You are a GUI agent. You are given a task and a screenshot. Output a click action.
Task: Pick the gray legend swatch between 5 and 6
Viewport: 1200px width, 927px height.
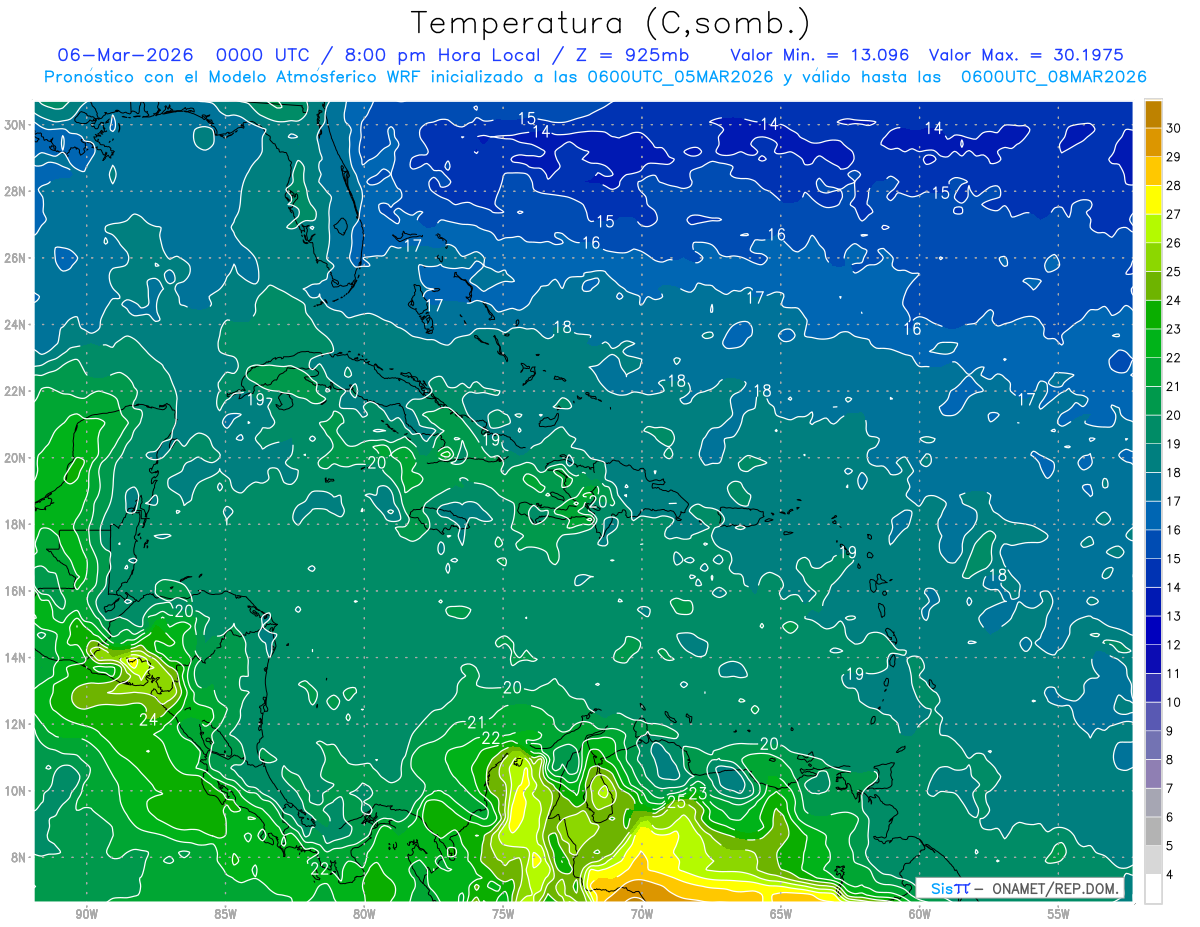click(1154, 832)
